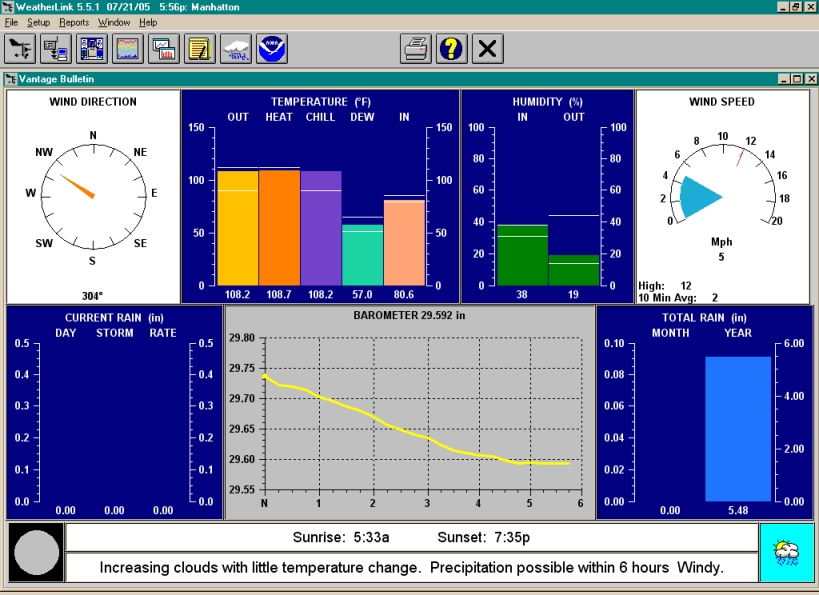
Task: Click the weather forecast cloud toolbar icon
Action: (235, 48)
